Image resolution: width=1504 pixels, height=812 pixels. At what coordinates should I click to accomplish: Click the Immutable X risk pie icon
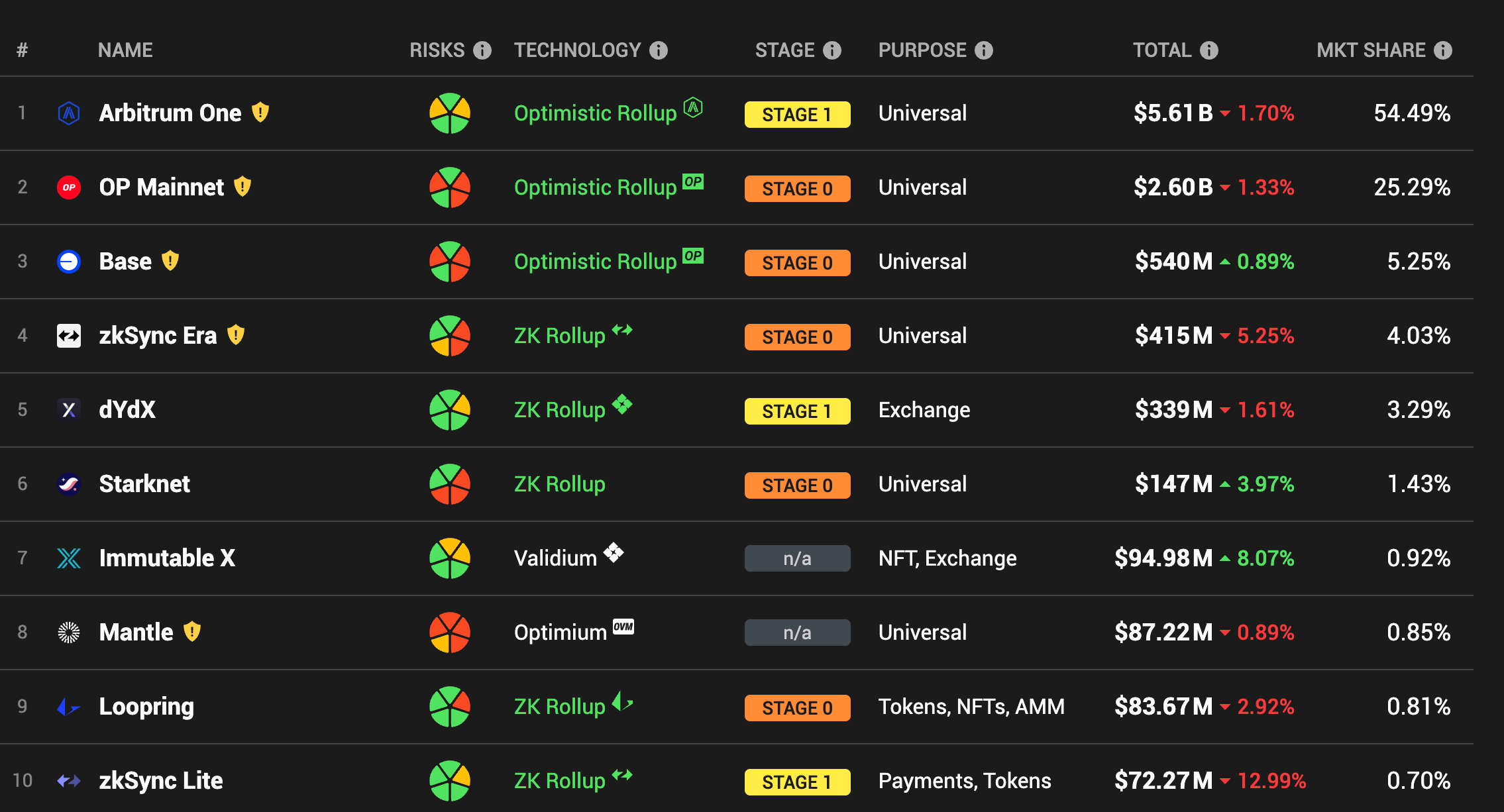click(450, 558)
